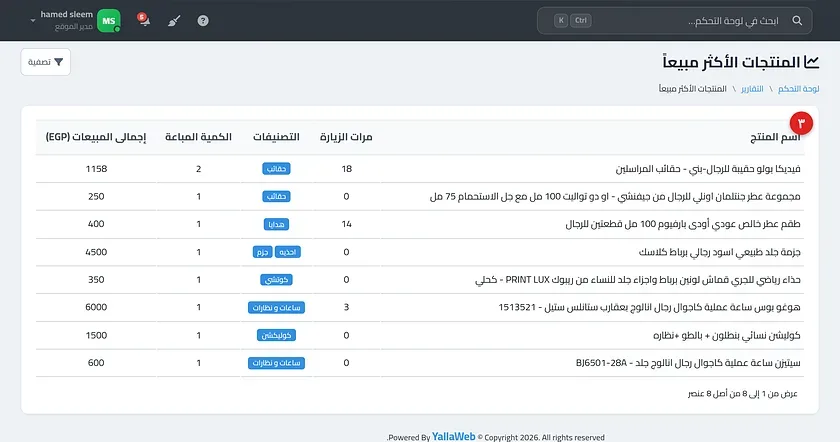This screenshot has width=840, height=442.
Task: Sort by مرات الزيارة column header
Action: 346,137
